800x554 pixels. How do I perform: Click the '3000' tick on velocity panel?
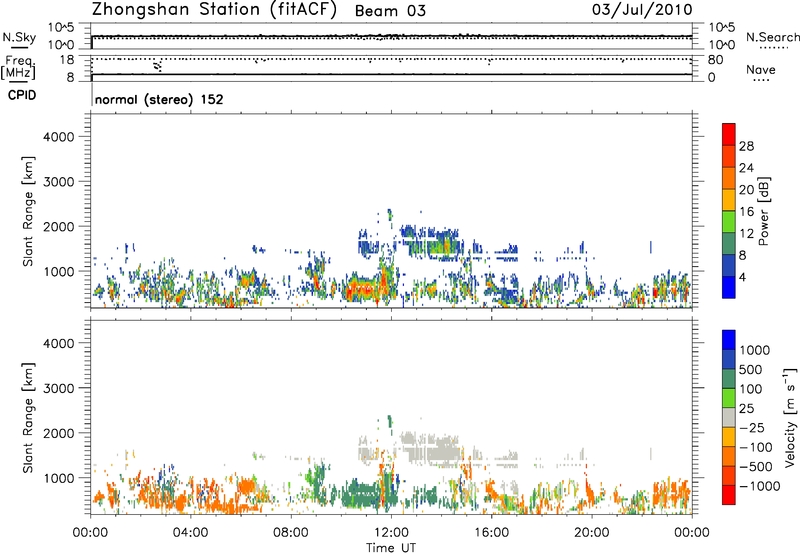tap(58, 388)
